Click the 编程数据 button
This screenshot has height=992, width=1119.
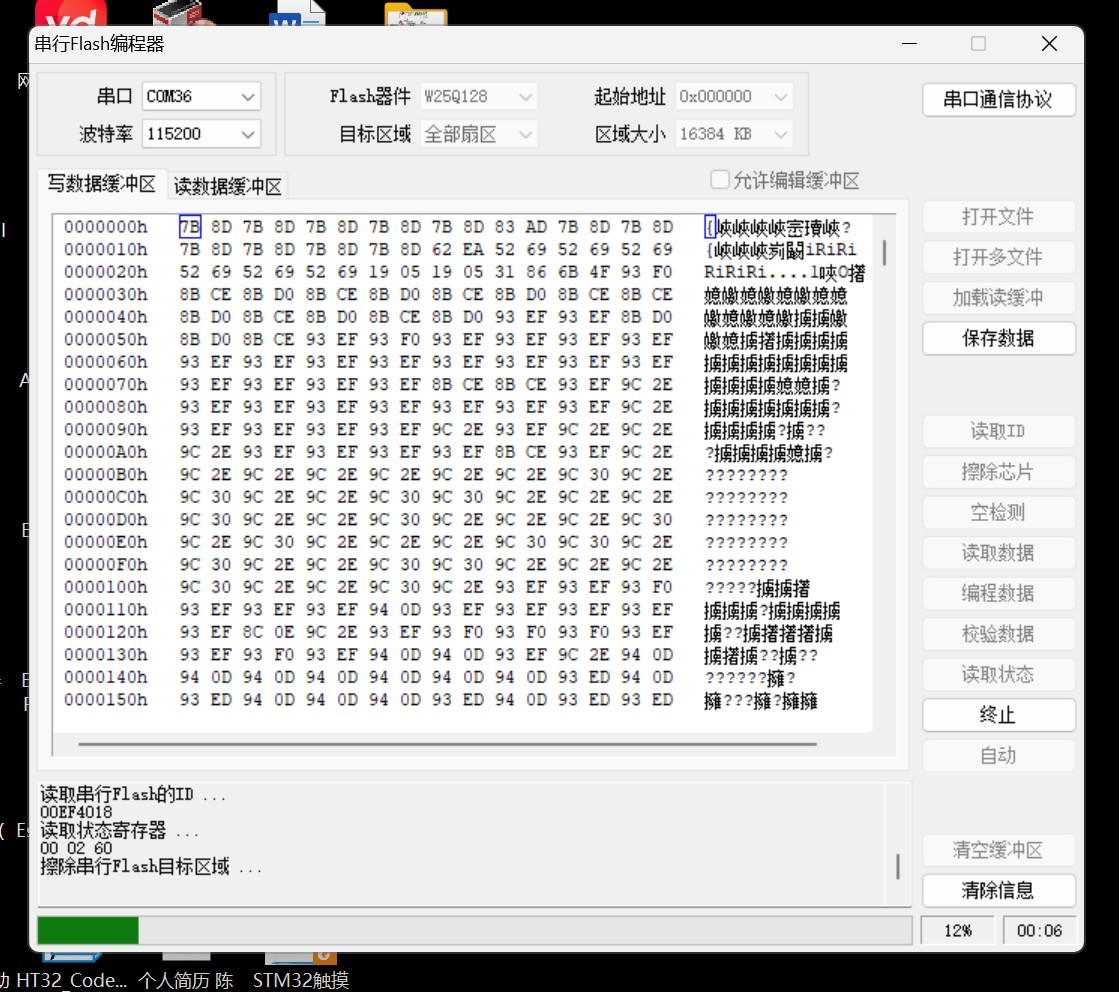(x=998, y=594)
